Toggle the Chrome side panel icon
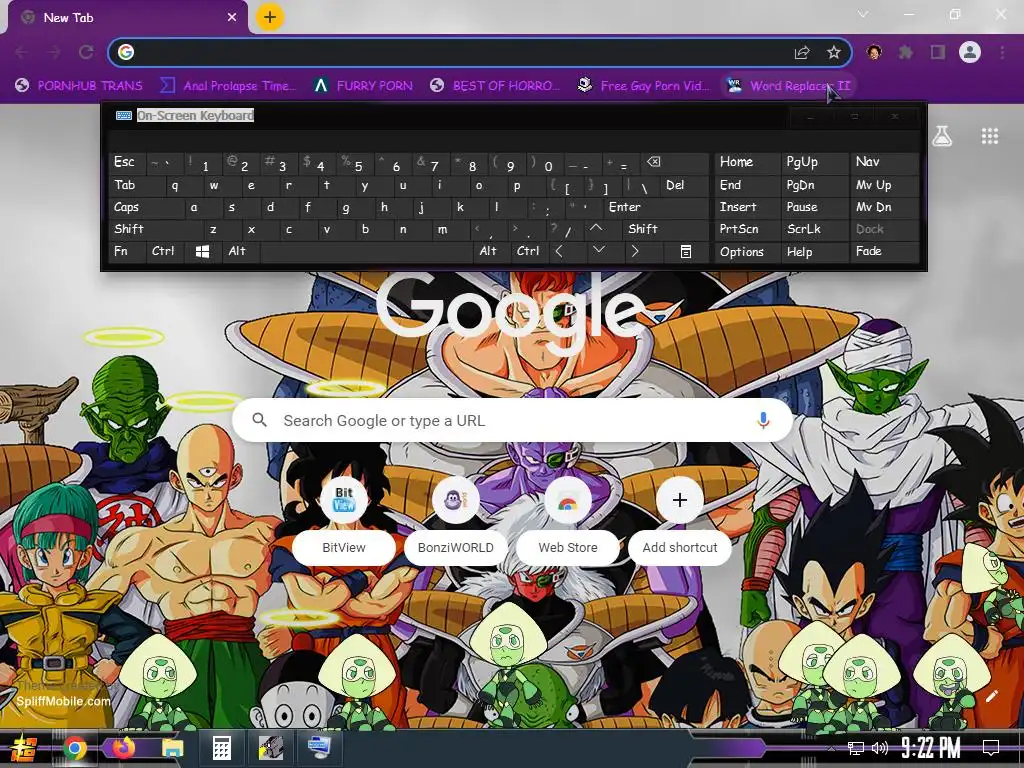 938,52
